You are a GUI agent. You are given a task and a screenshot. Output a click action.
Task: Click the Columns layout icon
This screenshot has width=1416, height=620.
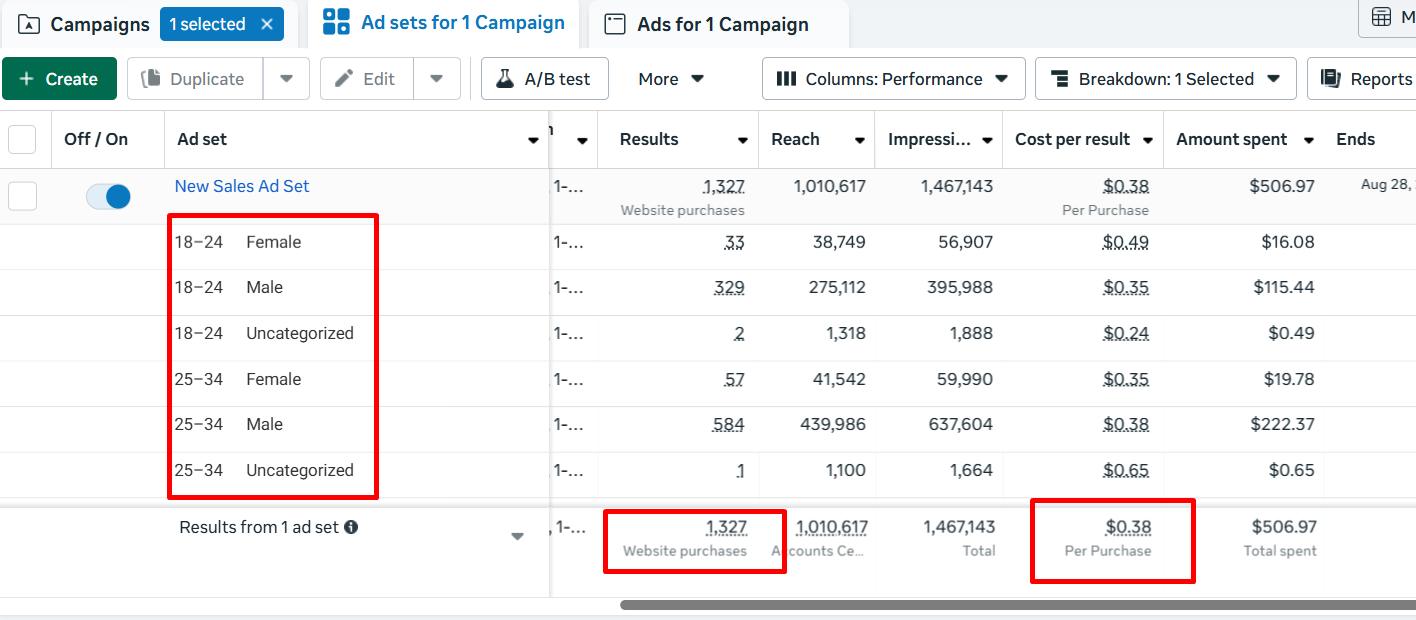pyautogui.click(x=787, y=78)
